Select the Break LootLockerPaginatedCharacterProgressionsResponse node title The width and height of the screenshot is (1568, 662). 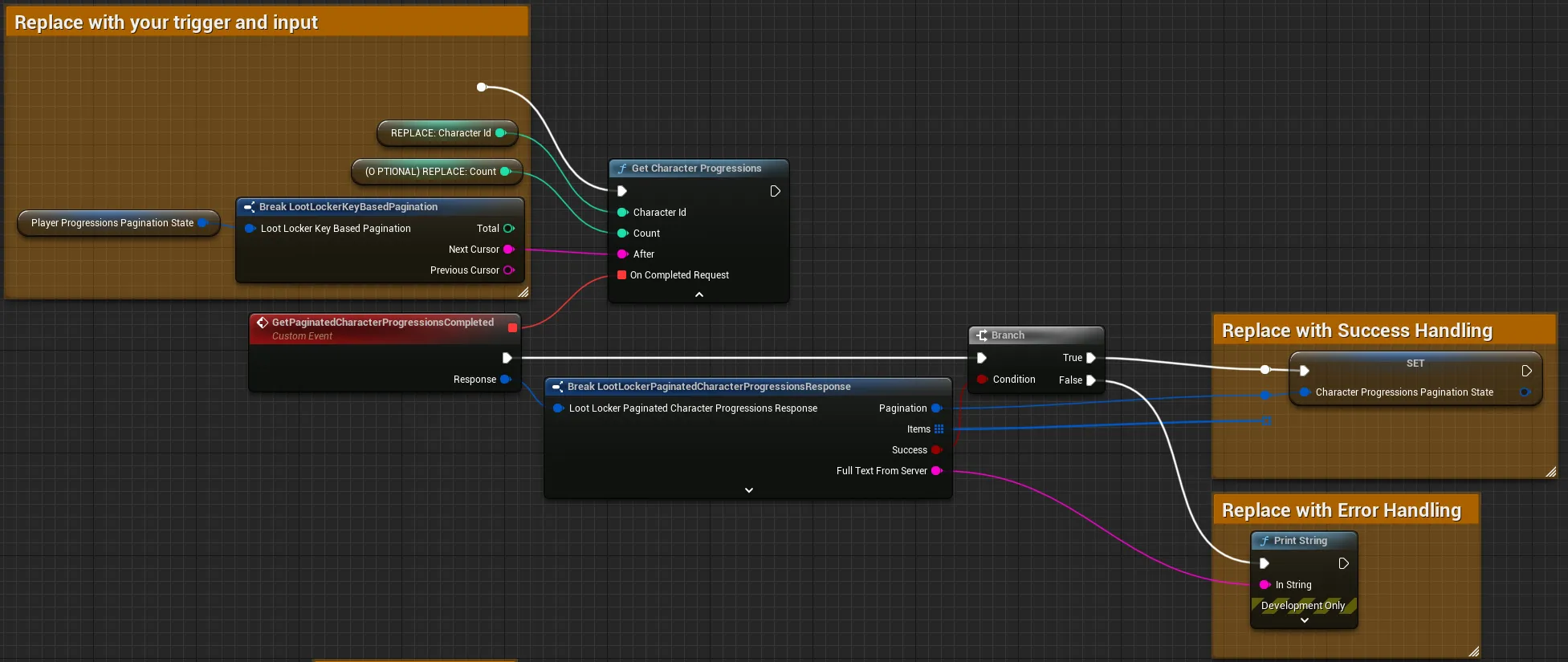[x=709, y=387]
